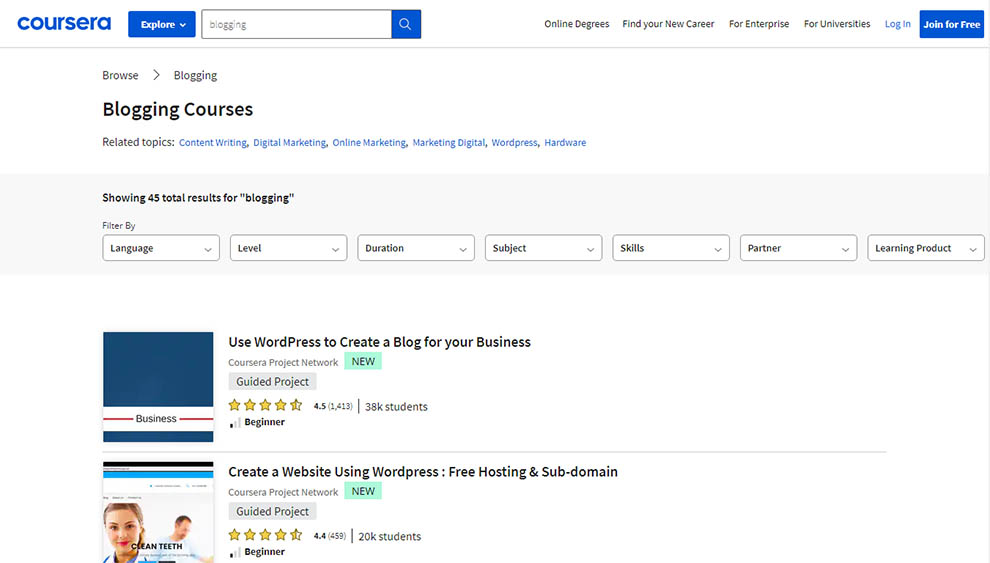Open the Content Writing related topic
Viewport: 990px width, 563px height.
click(213, 143)
